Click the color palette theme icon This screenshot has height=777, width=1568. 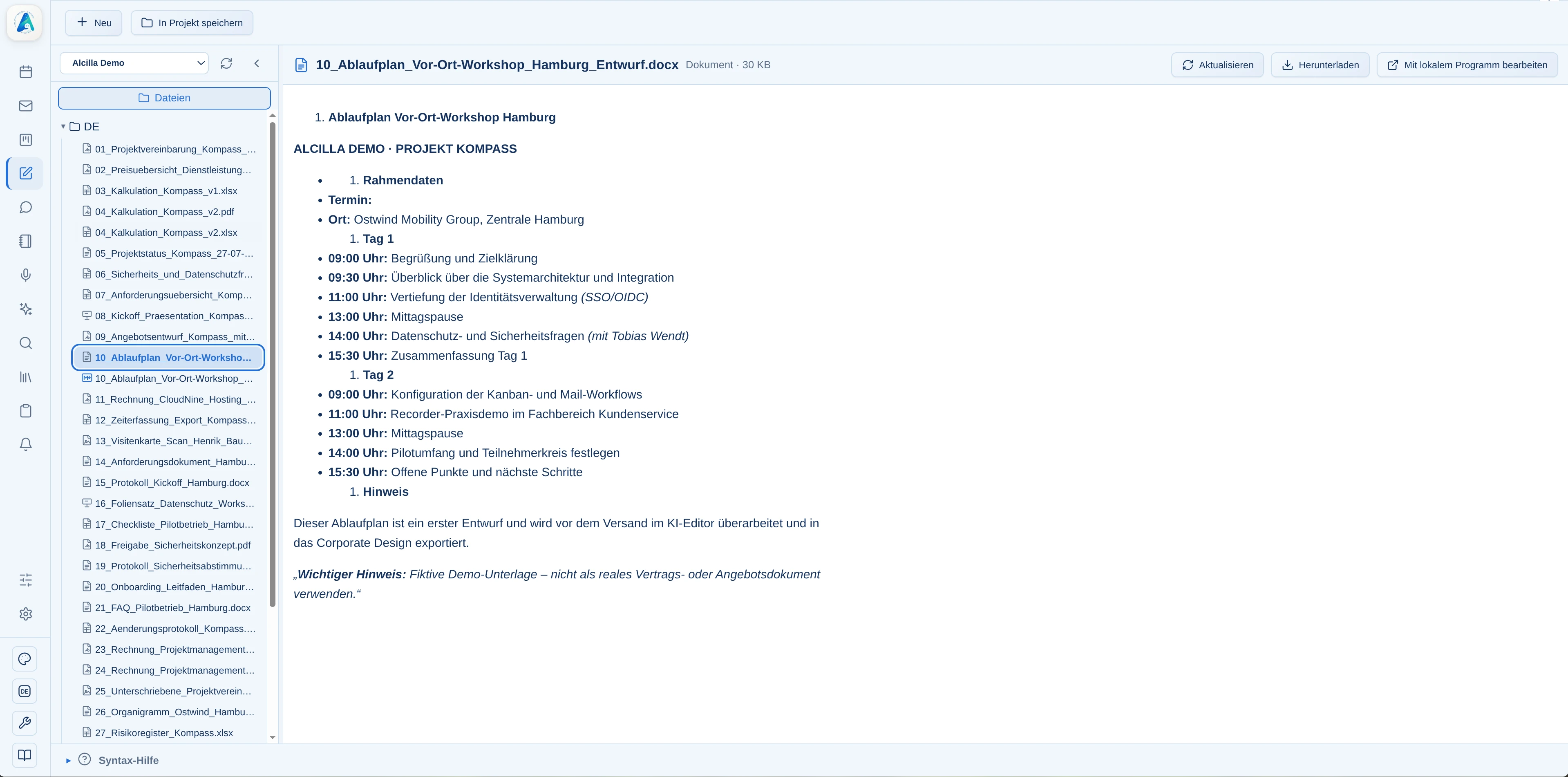pos(25,659)
